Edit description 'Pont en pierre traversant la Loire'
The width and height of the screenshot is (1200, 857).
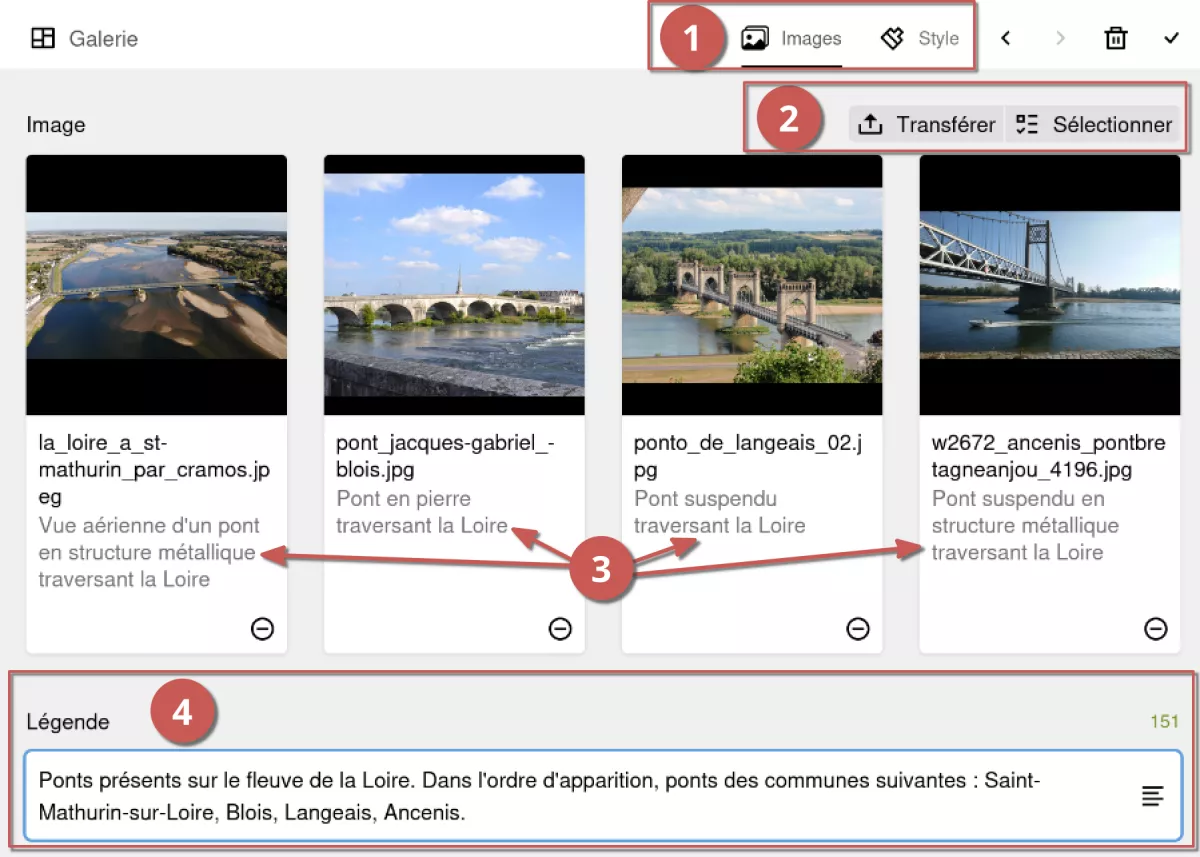click(422, 512)
